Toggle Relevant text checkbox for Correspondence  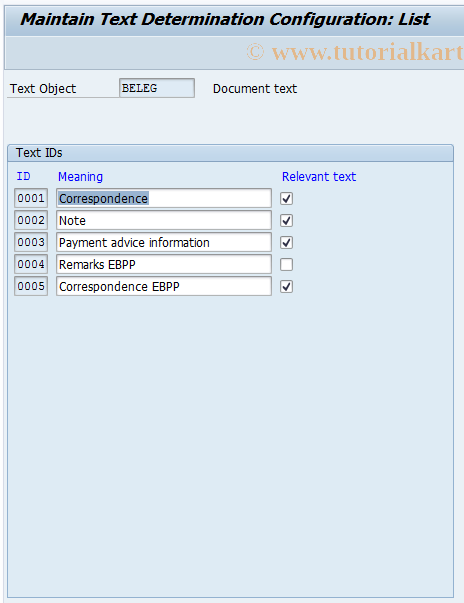(286, 198)
